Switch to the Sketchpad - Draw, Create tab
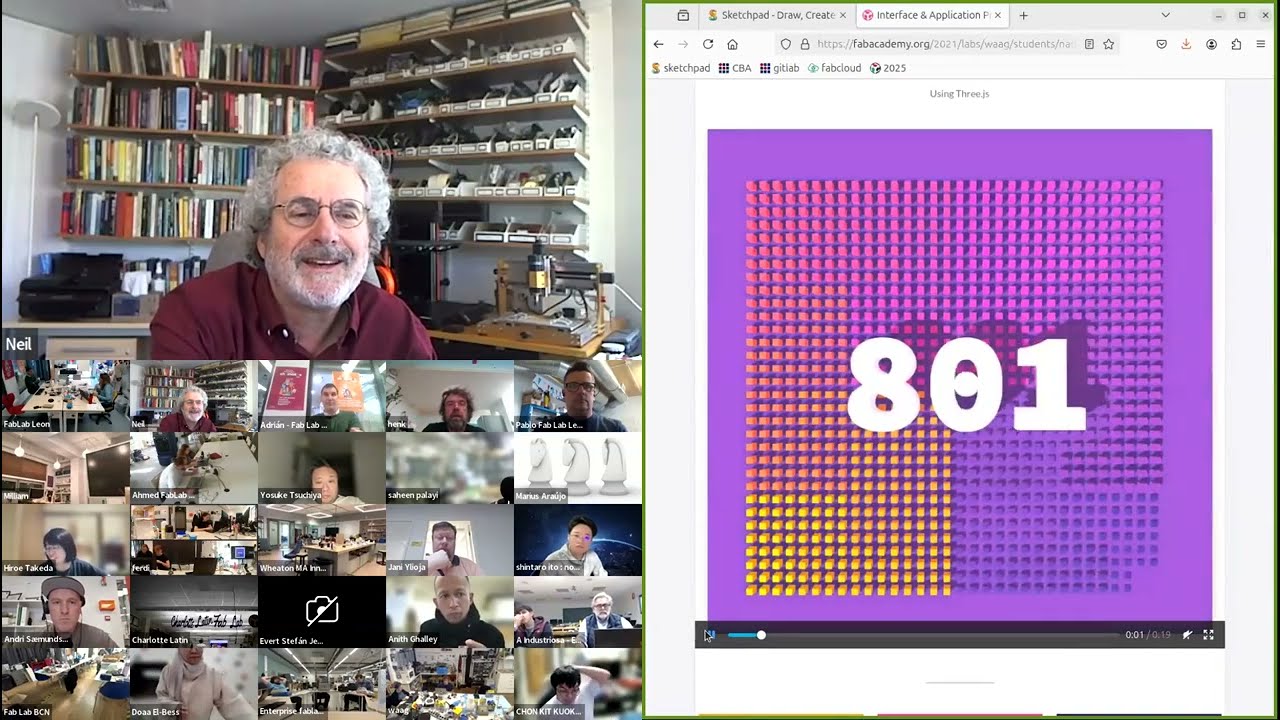 777,15
